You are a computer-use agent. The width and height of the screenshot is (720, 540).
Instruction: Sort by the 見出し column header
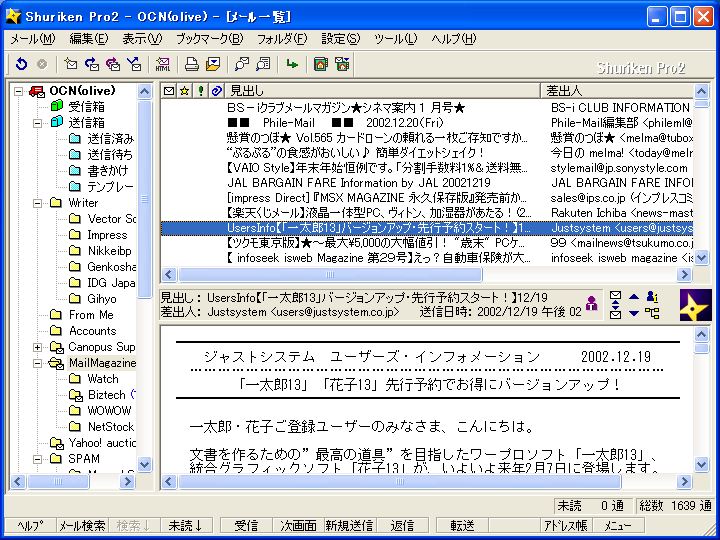pos(382,91)
